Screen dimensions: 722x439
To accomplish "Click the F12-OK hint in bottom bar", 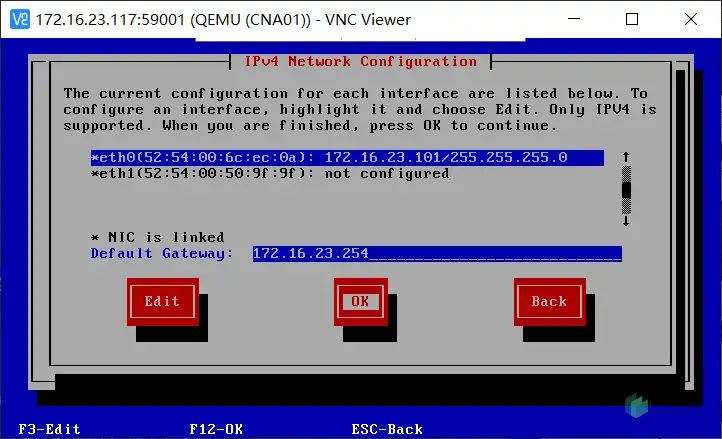I will coord(216,429).
